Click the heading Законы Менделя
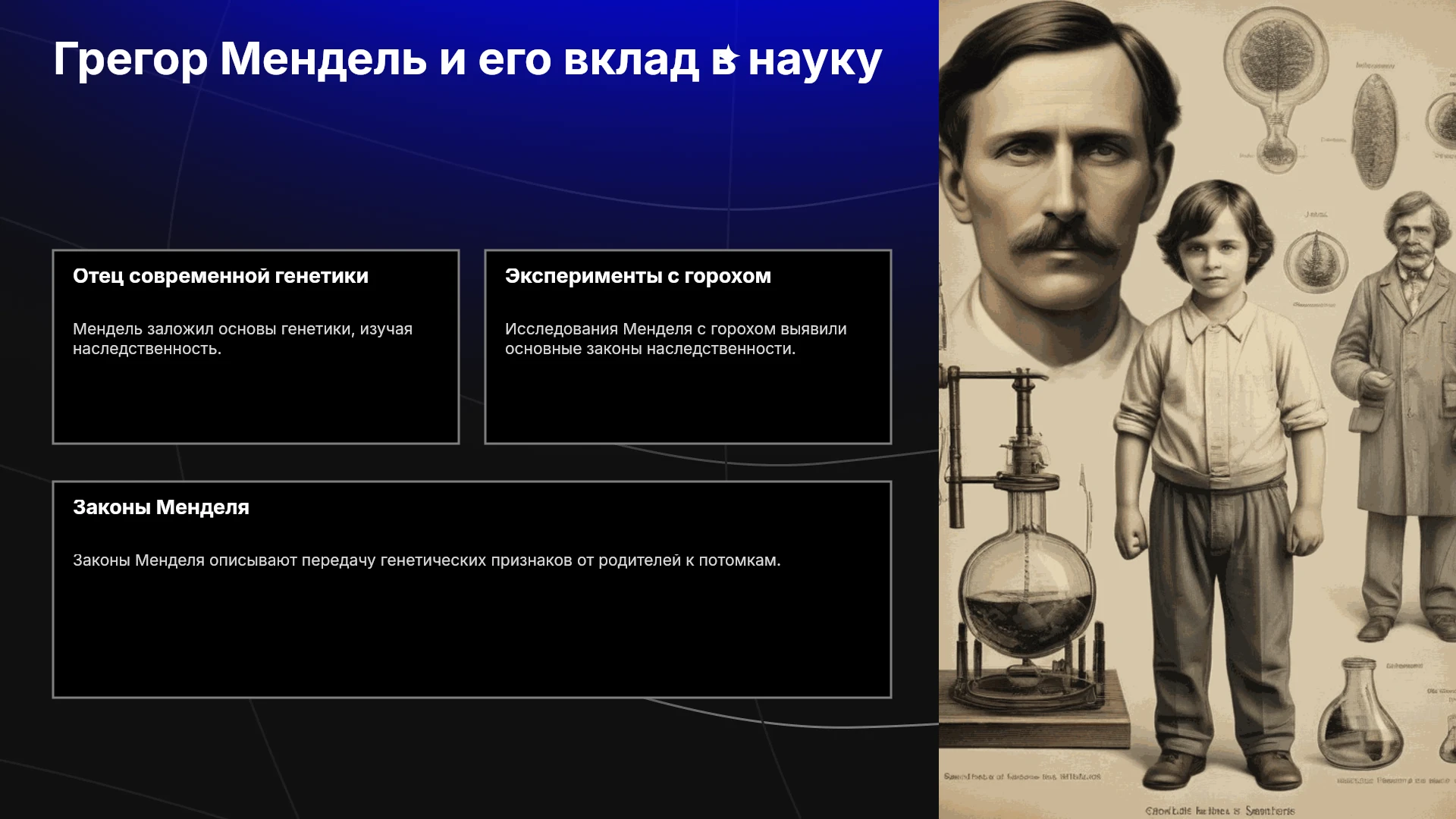1456x819 pixels. (x=161, y=507)
